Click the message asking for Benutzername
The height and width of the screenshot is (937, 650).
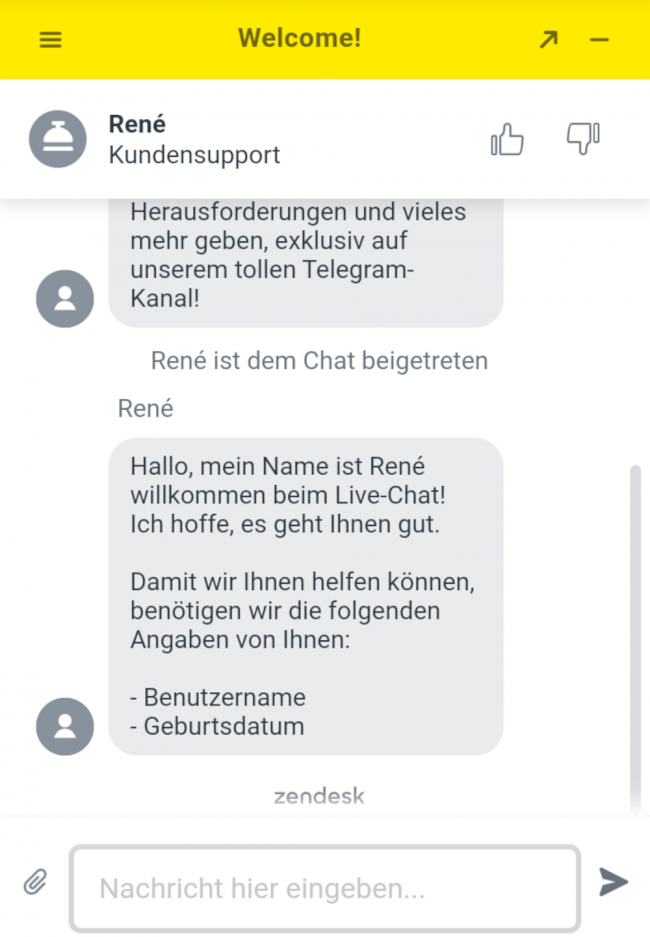click(305, 596)
